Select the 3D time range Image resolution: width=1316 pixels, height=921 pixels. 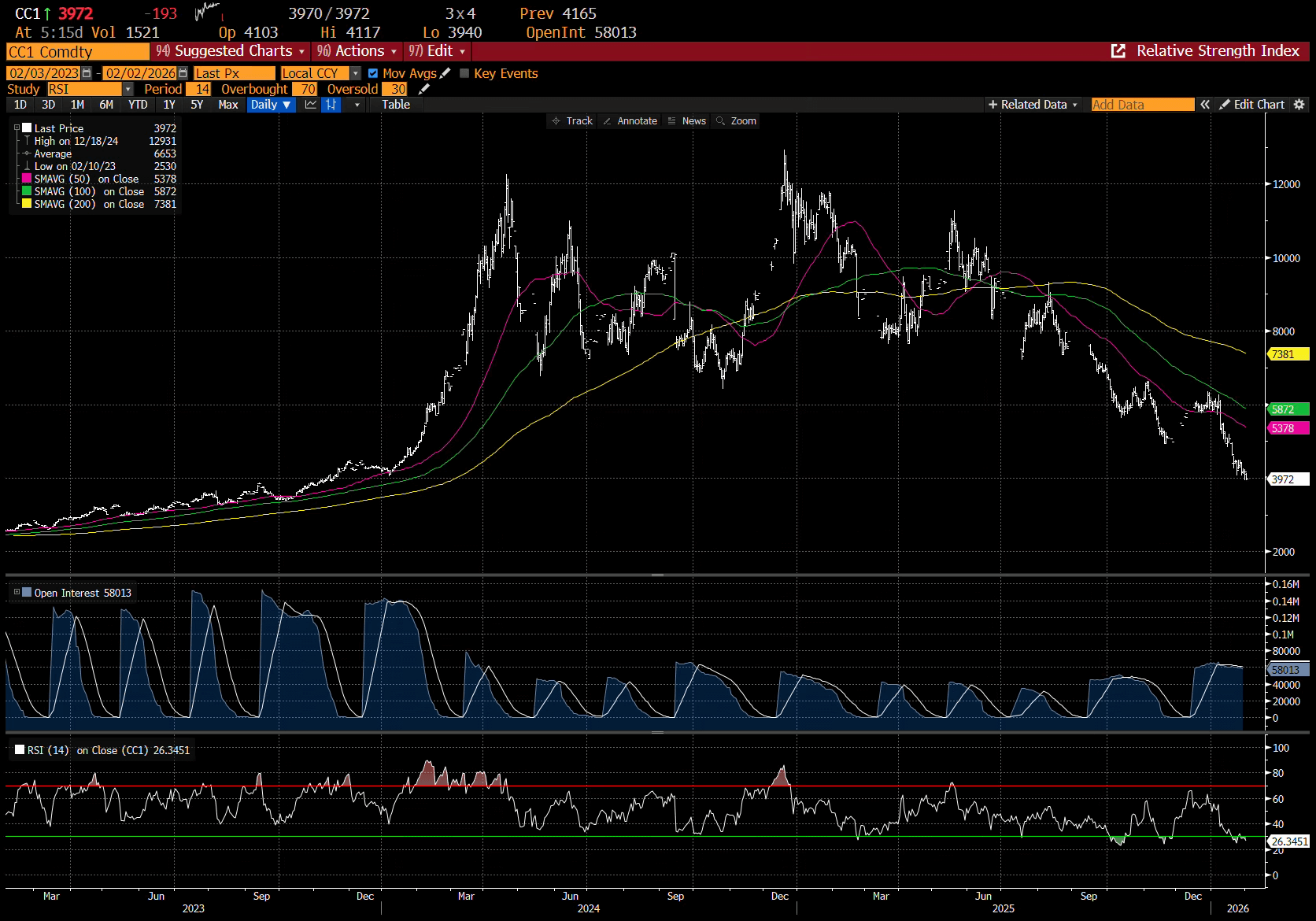[49, 105]
